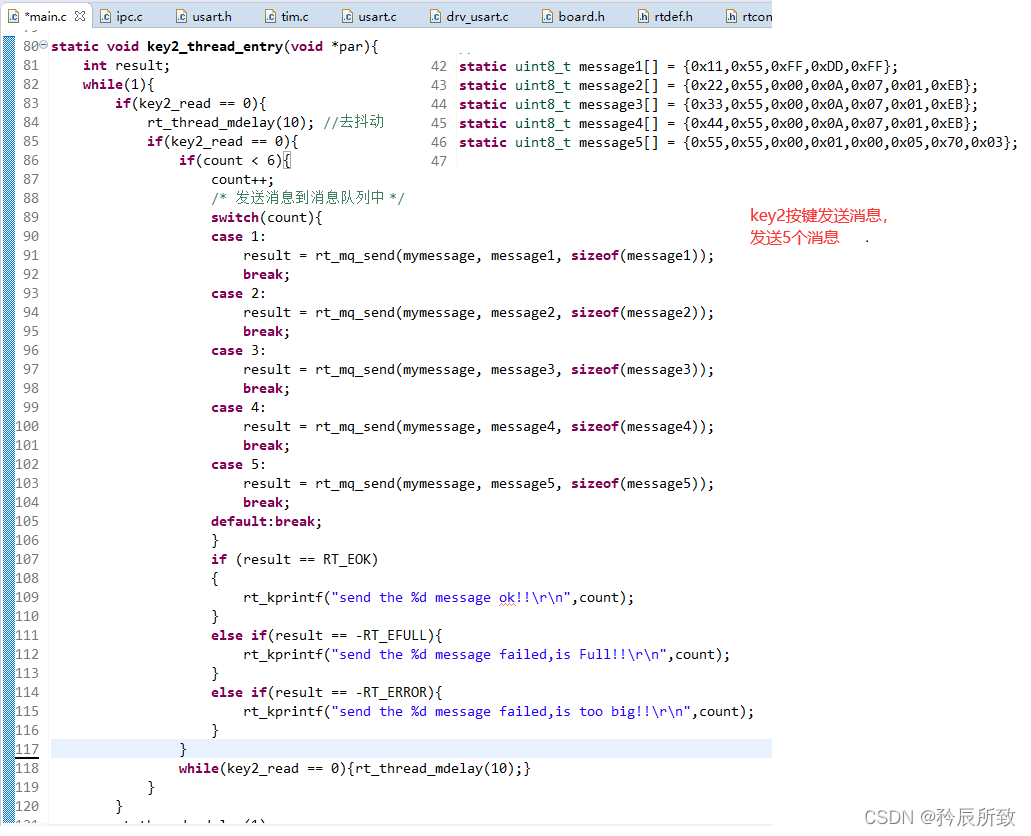
Task: Click the rtcon header file icon
Action: [731, 16]
